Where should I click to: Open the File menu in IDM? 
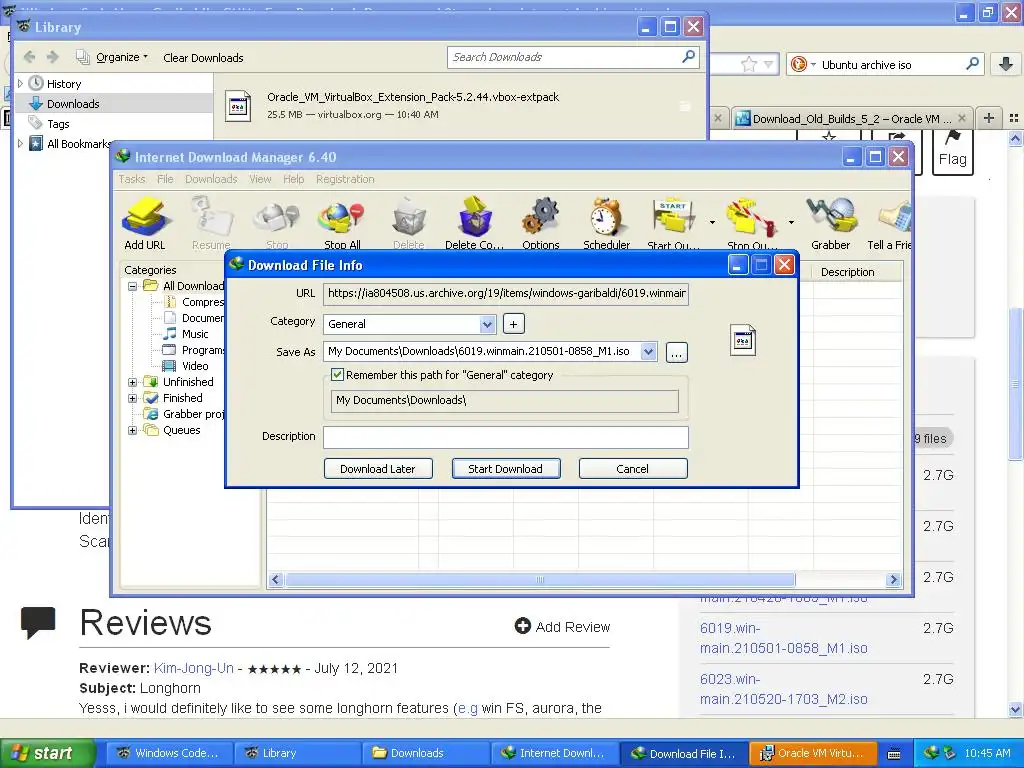(165, 179)
